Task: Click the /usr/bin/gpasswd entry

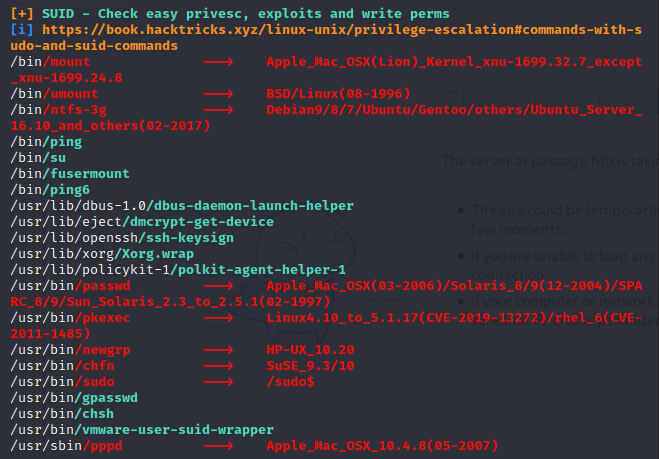Action: pos(74,398)
